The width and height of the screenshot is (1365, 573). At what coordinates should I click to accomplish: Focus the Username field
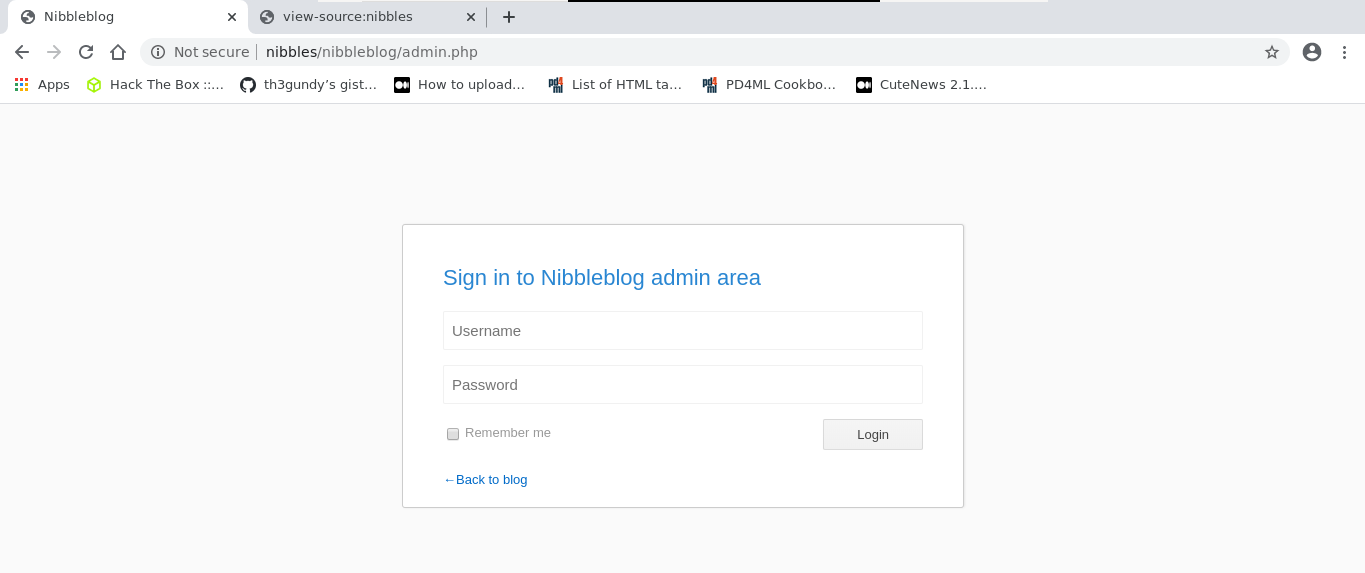[683, 331]
